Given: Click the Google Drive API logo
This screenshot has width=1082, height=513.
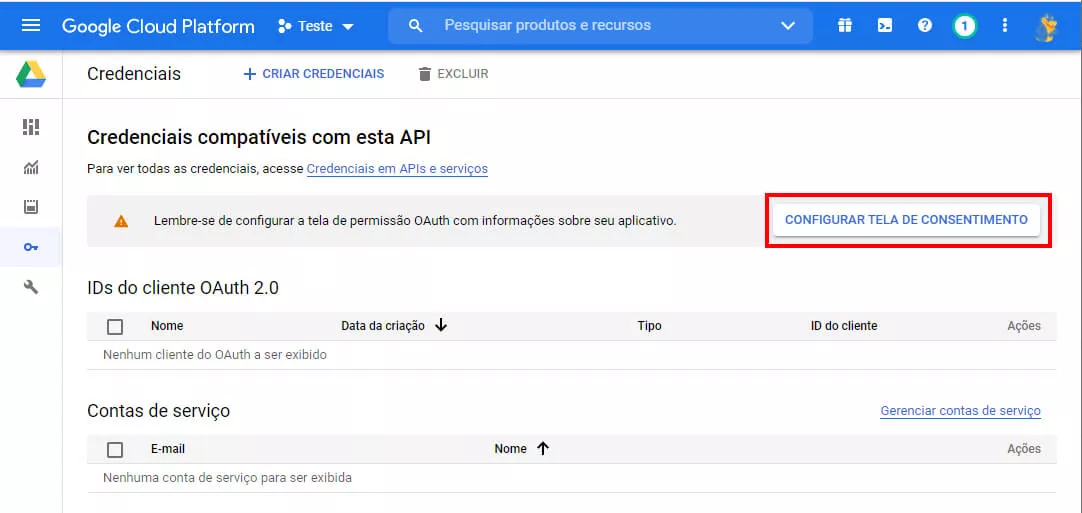Looking at the screenshot, I should (31, 74).
